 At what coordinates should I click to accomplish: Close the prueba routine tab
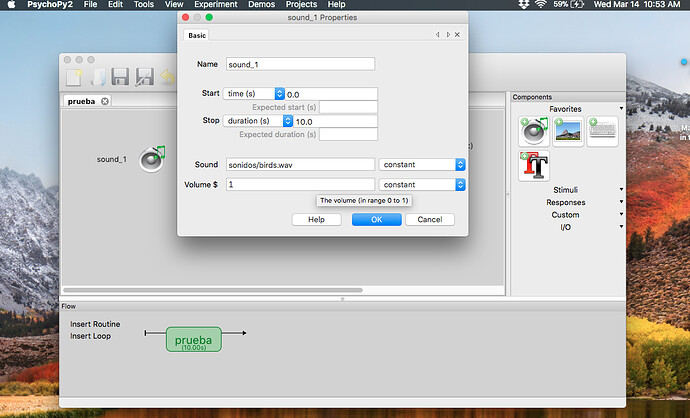pyautogui.click(x=105, y=101)
